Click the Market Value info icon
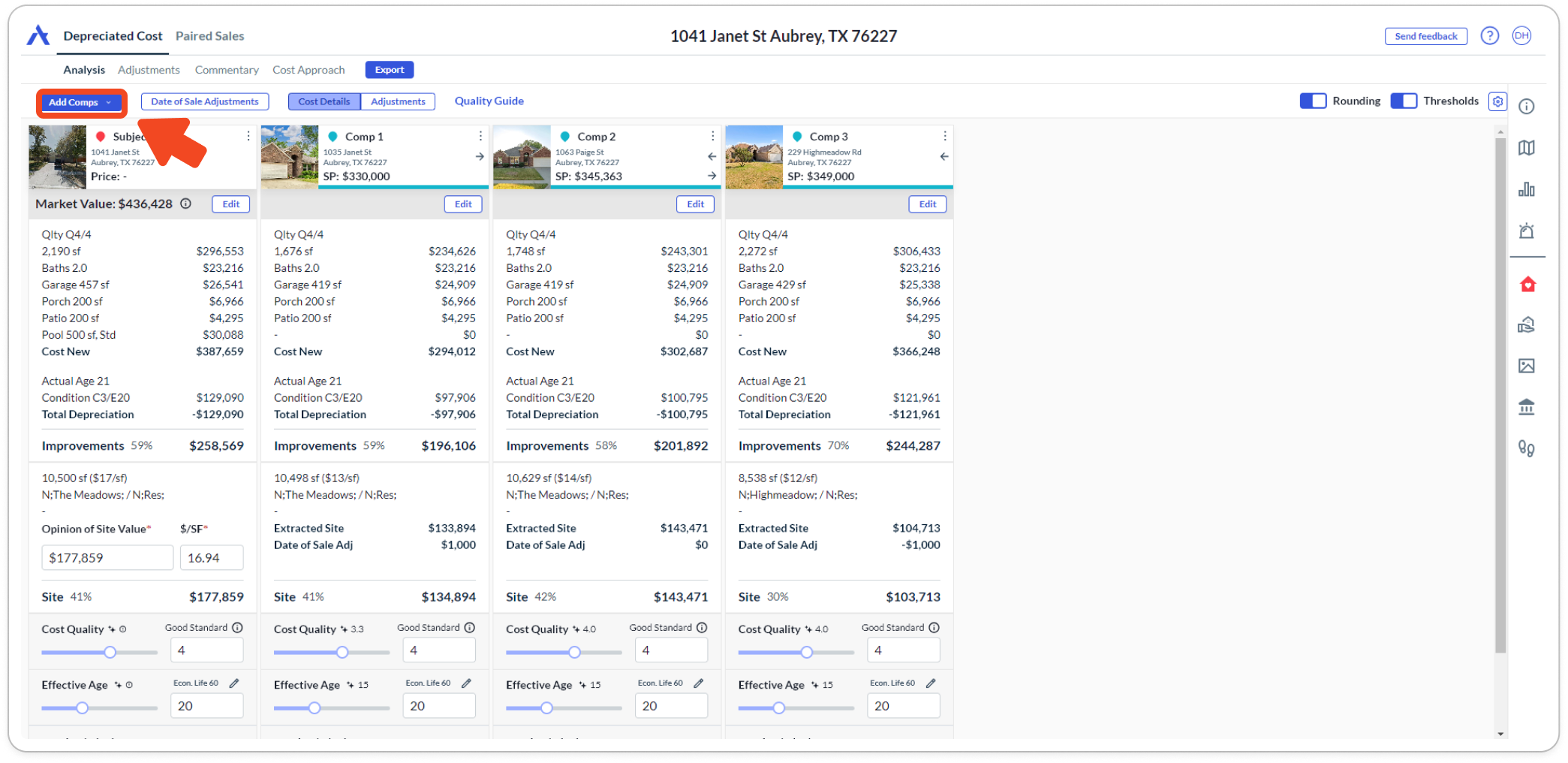Viewport: 1568px width, 763px height. click(x=185, y=204)
